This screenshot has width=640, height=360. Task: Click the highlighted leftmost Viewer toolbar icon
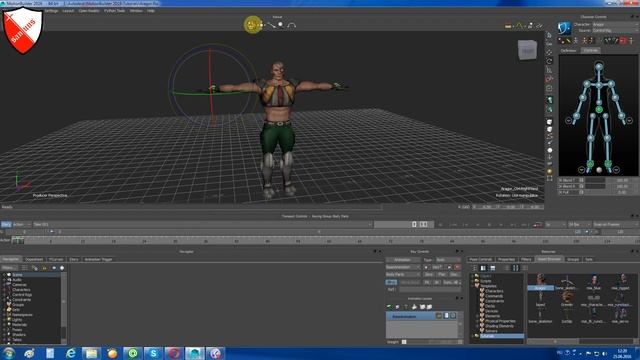point(253,25)
